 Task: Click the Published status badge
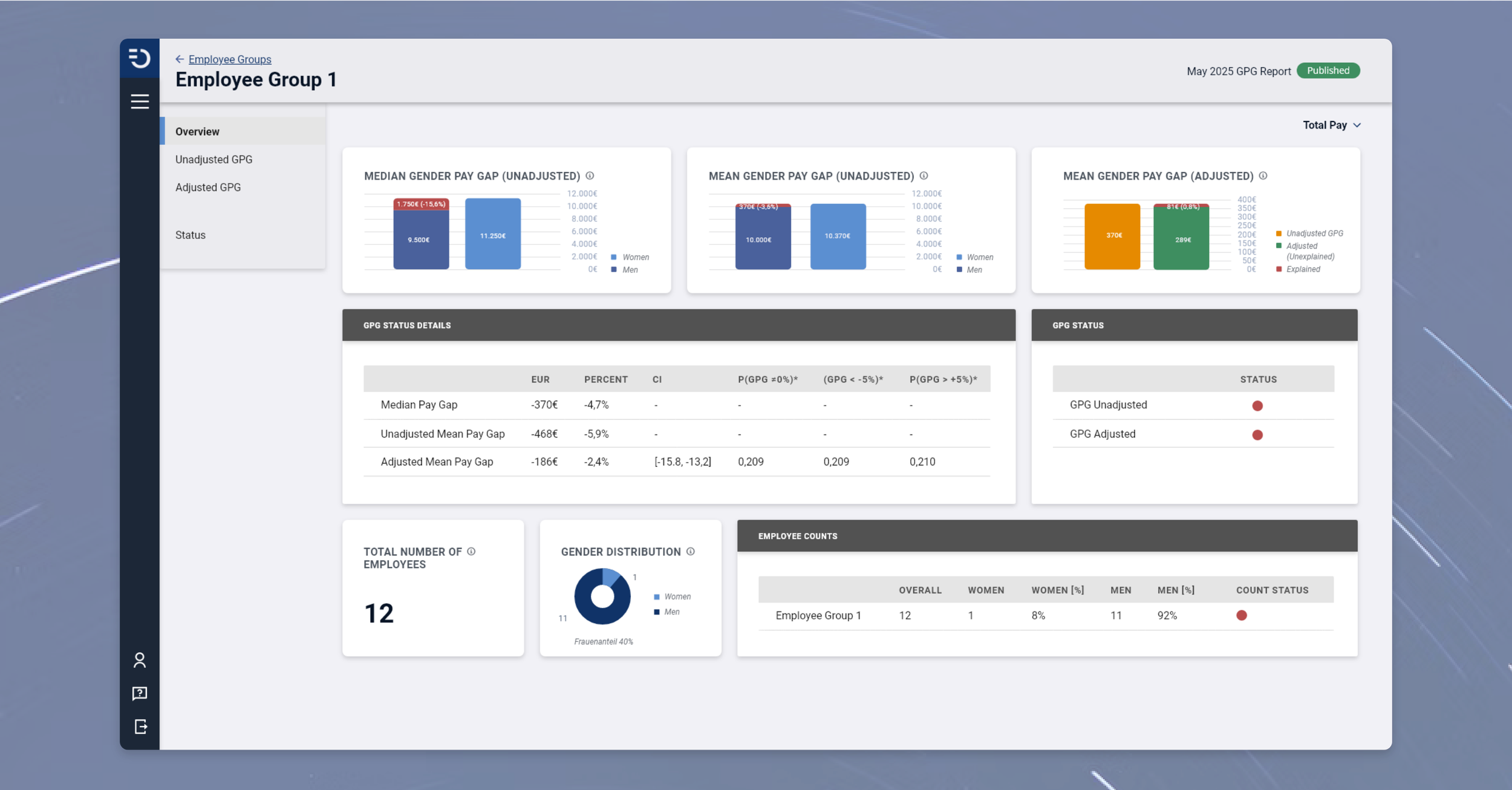pos(1328,71)
